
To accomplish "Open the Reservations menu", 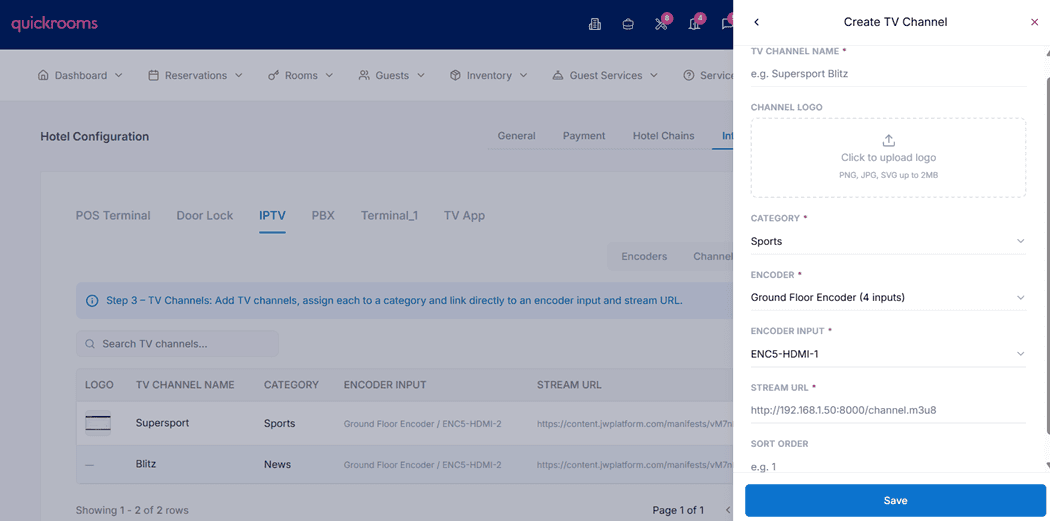I will 195,76.
